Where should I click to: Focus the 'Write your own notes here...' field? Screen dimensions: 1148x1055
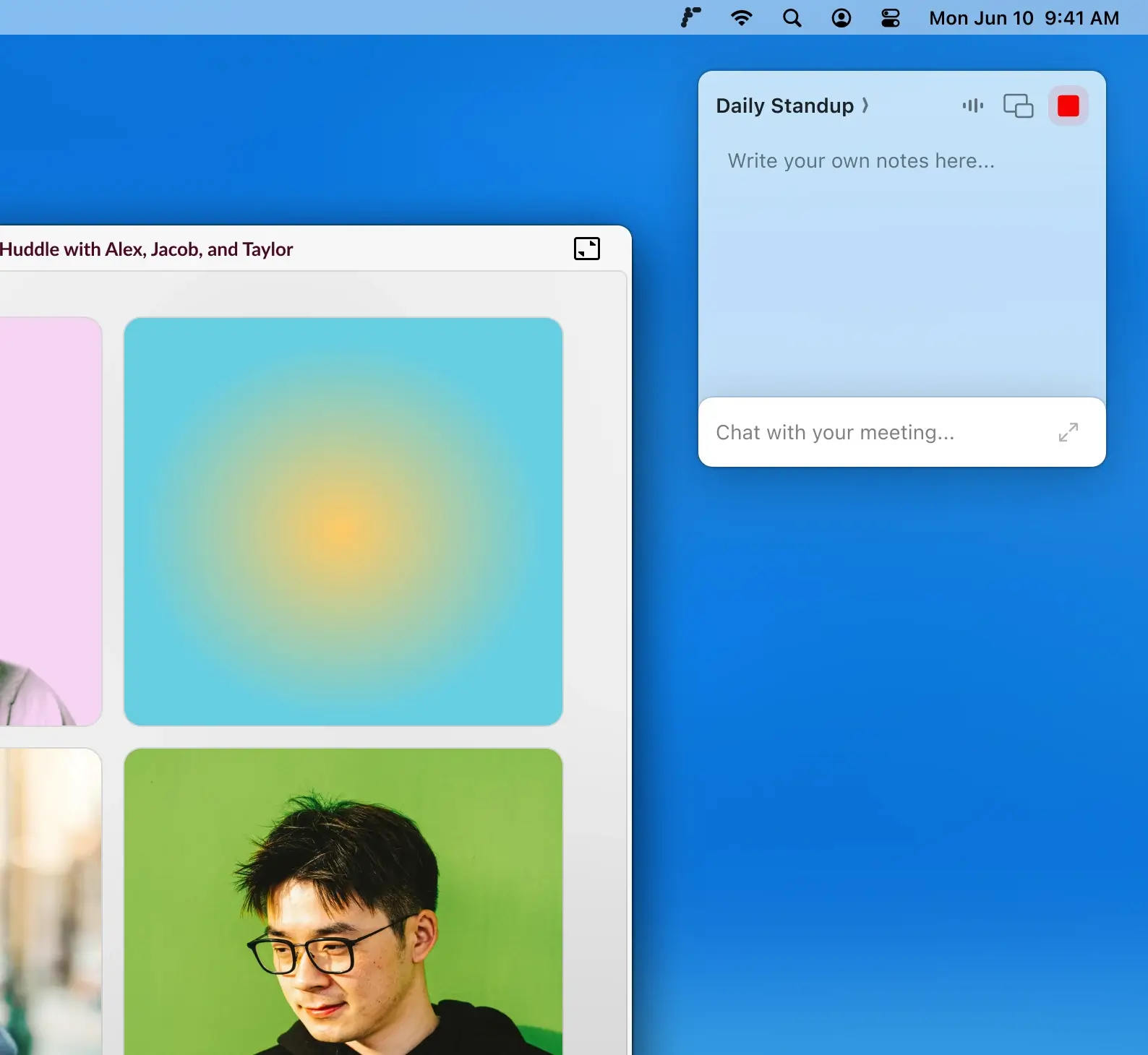click(901, 160)
